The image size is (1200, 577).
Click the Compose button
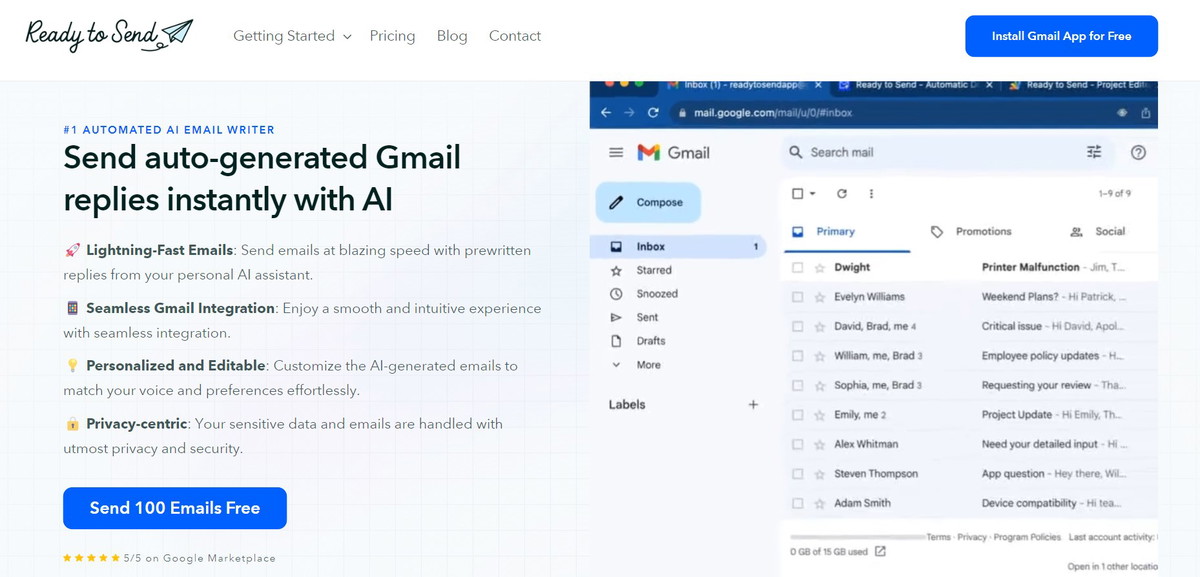click(648, 202)
